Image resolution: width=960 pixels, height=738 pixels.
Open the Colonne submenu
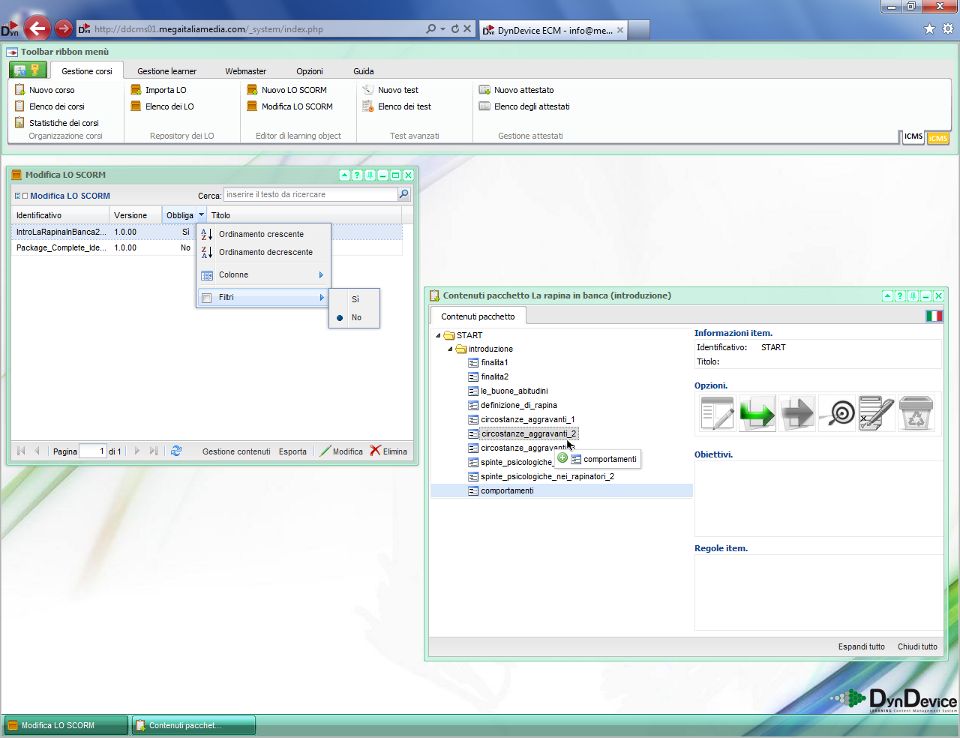click(234, 274)
